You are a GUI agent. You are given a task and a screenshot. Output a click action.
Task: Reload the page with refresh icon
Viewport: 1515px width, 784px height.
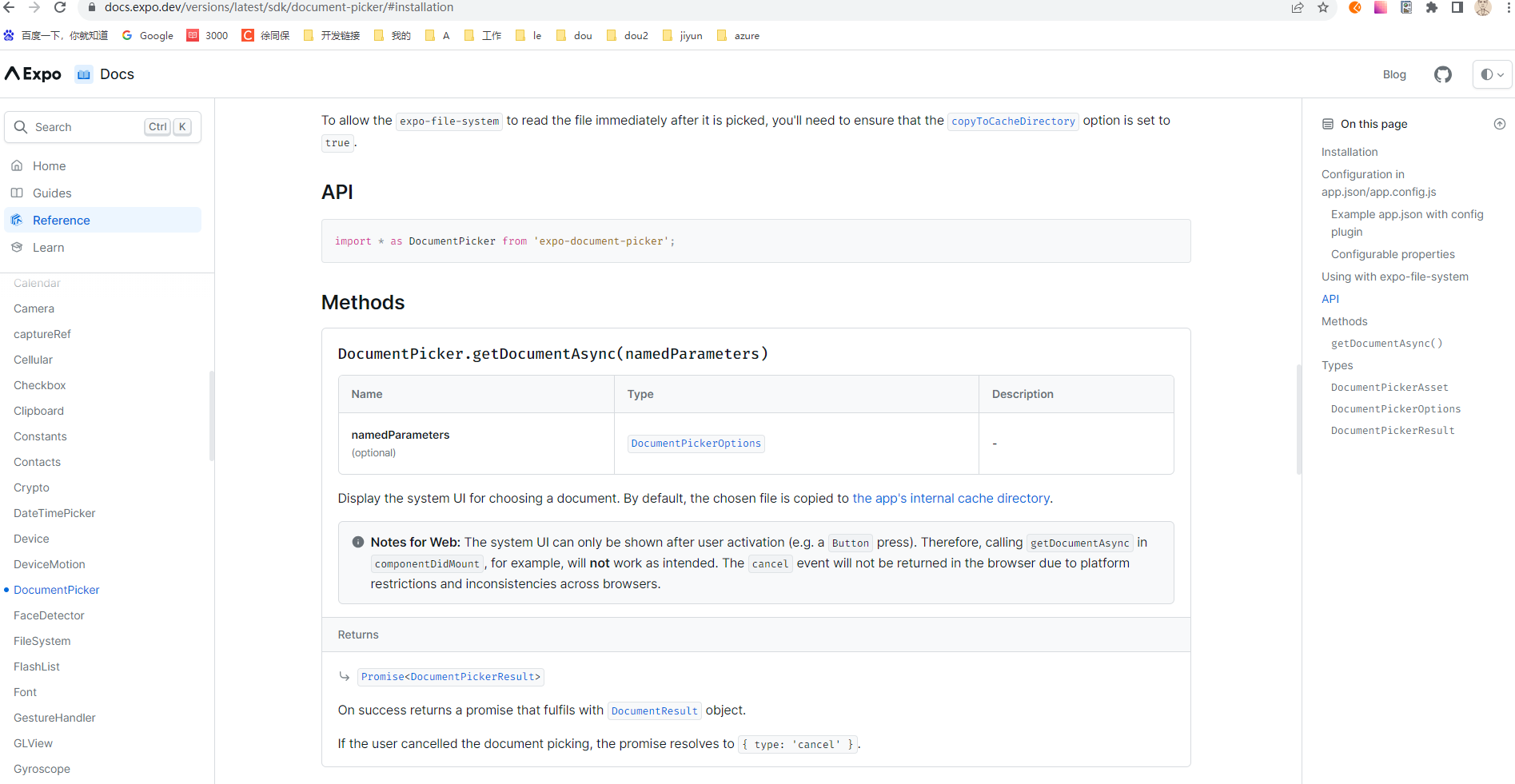(x=60, y=7)
